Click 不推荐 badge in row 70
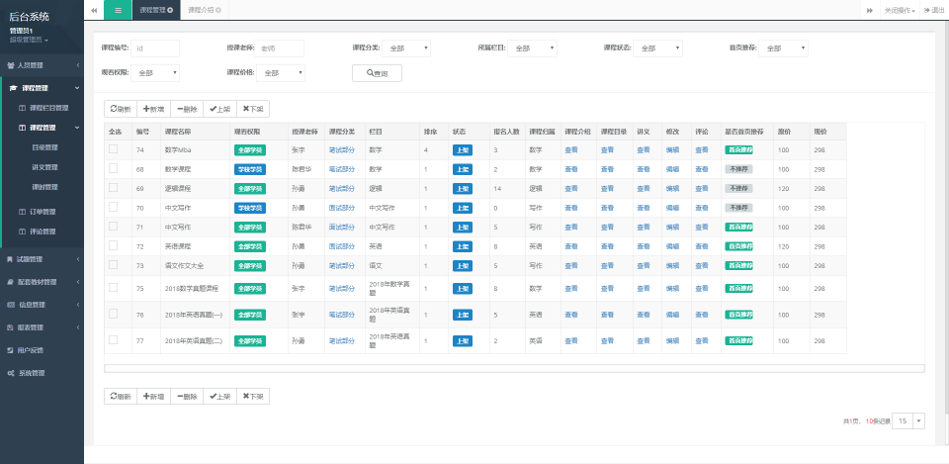Screen dimensions: 949x464 (738, 207)
